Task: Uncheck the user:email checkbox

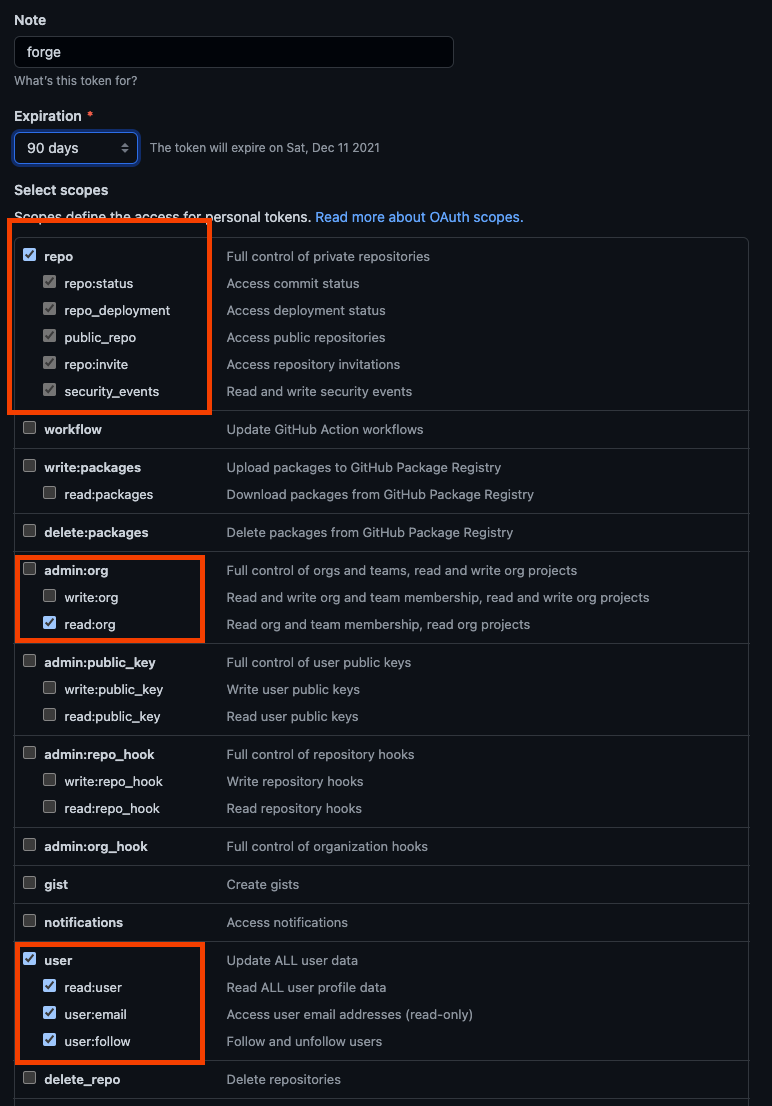Action: pos(49,1012)
